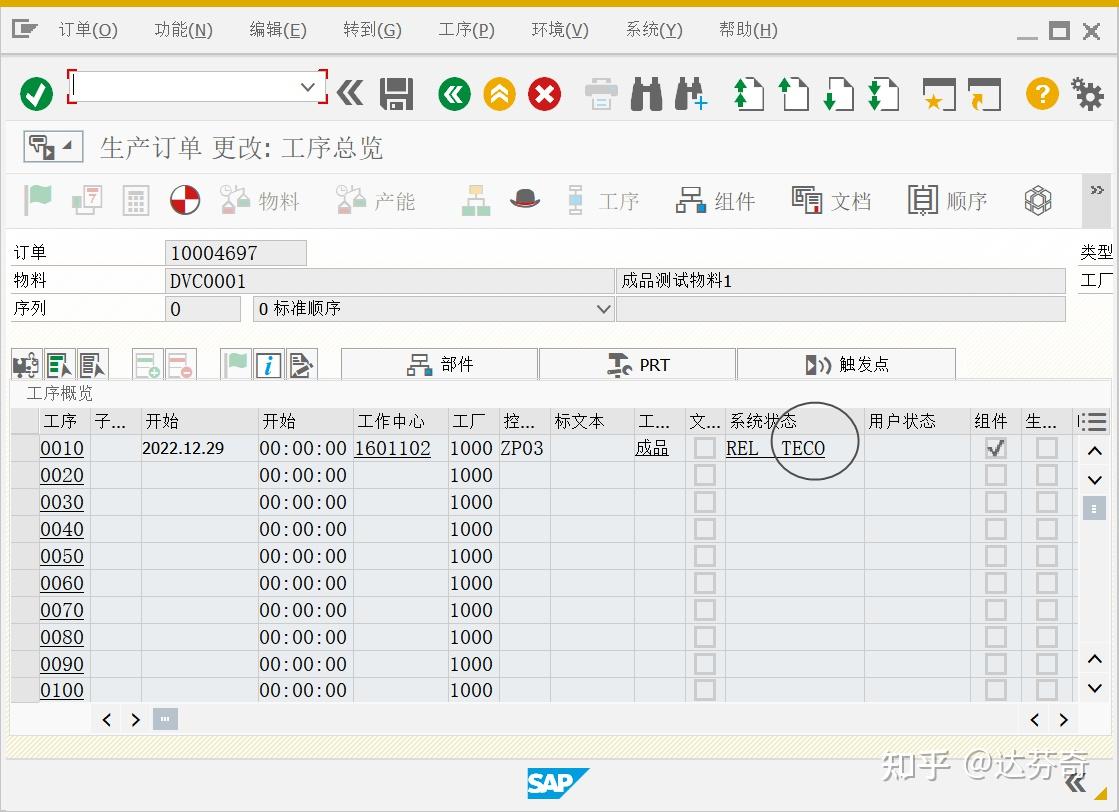Click the TECO system status link
1119x812 pixels.
pos(804,448)
